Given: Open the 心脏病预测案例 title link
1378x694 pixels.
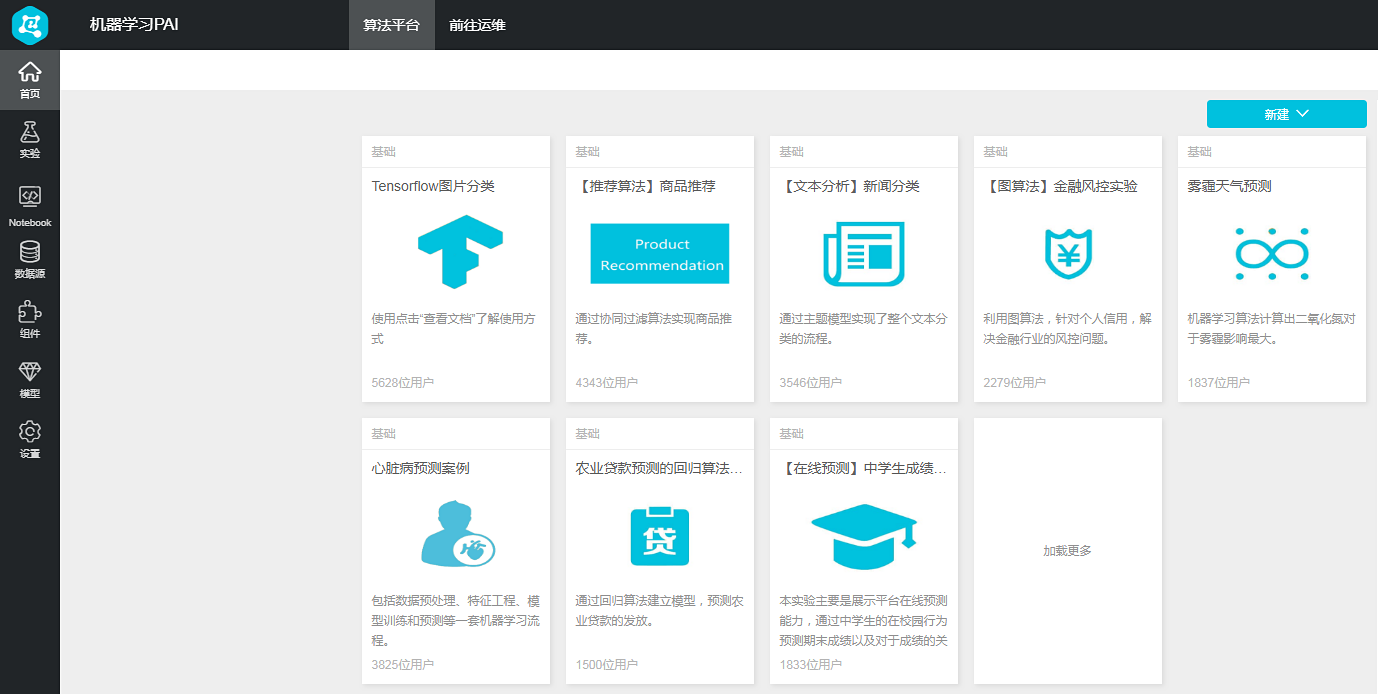Looking at the screenshot, I should [420, 468].
